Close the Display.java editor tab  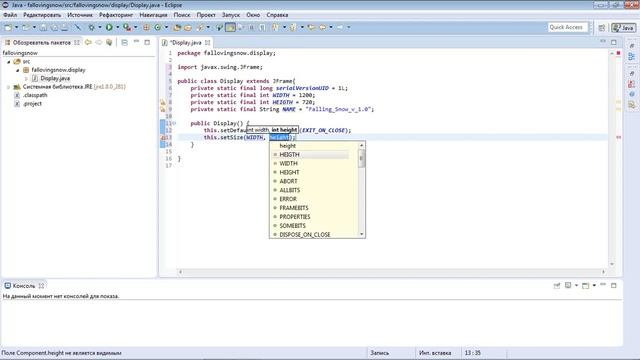(x=208, y=42)
